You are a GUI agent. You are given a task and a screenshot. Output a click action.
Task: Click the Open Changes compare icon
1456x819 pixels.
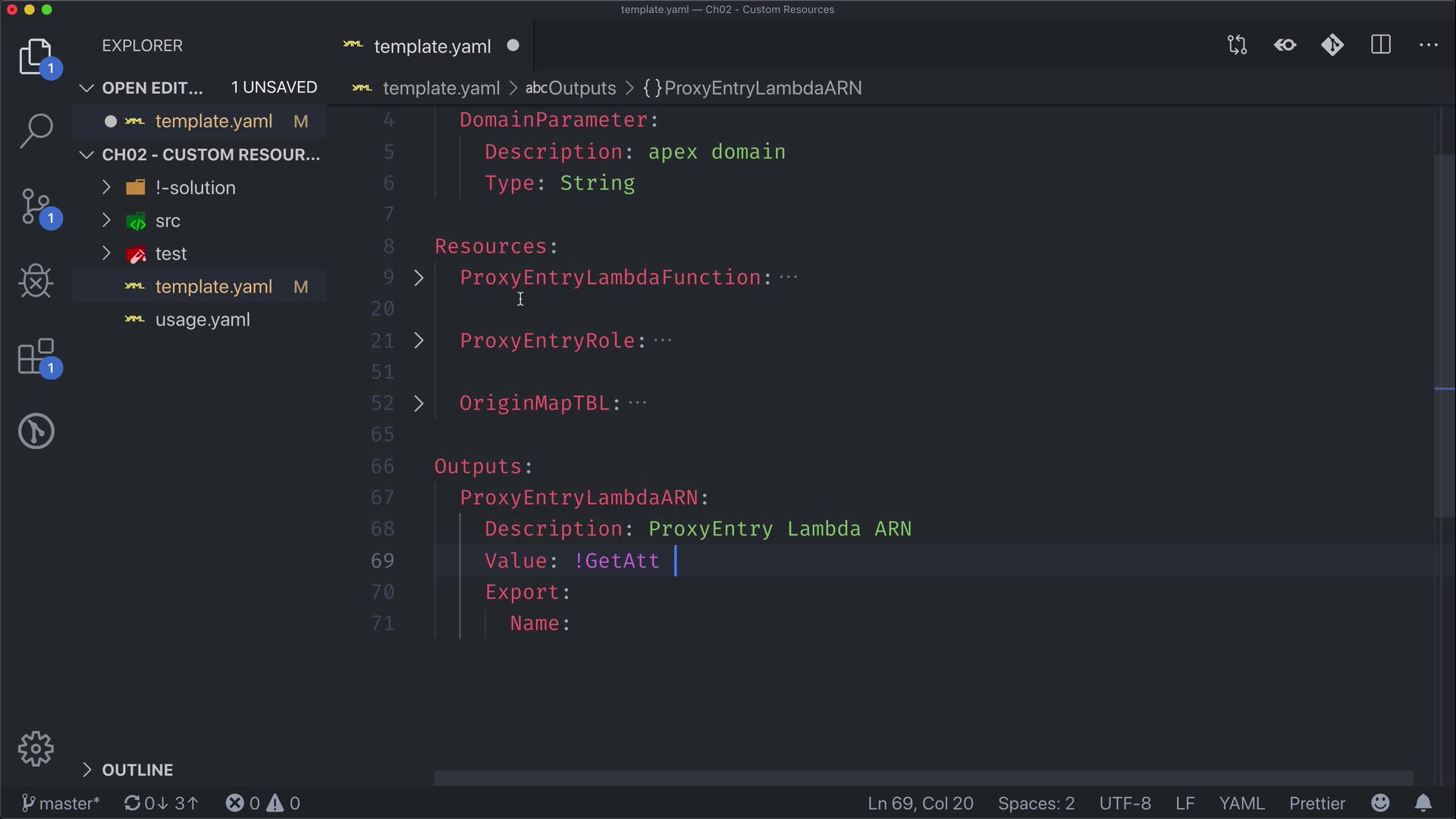(x=1237, y=45)
